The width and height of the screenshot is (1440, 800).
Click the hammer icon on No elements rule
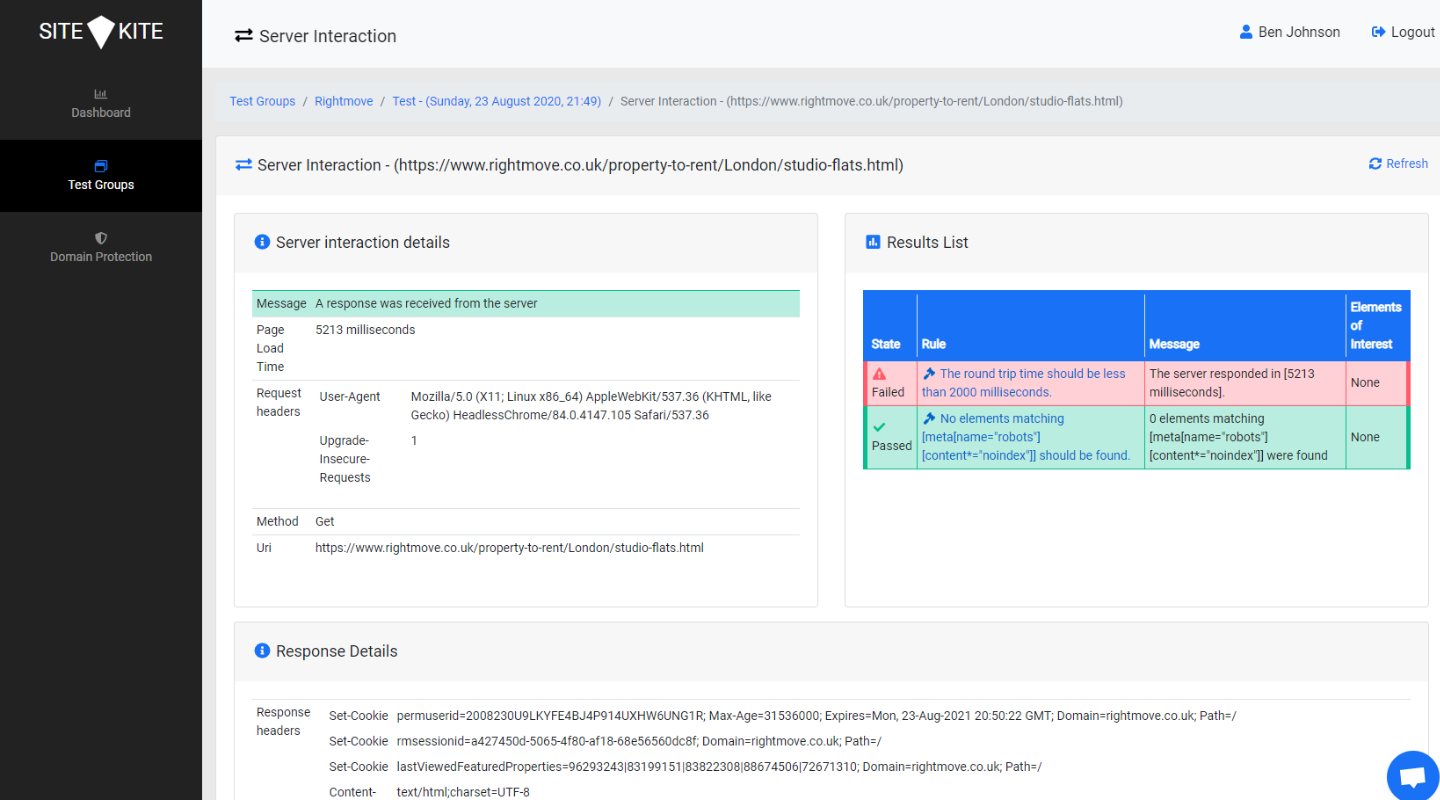[x=929, y=419]
